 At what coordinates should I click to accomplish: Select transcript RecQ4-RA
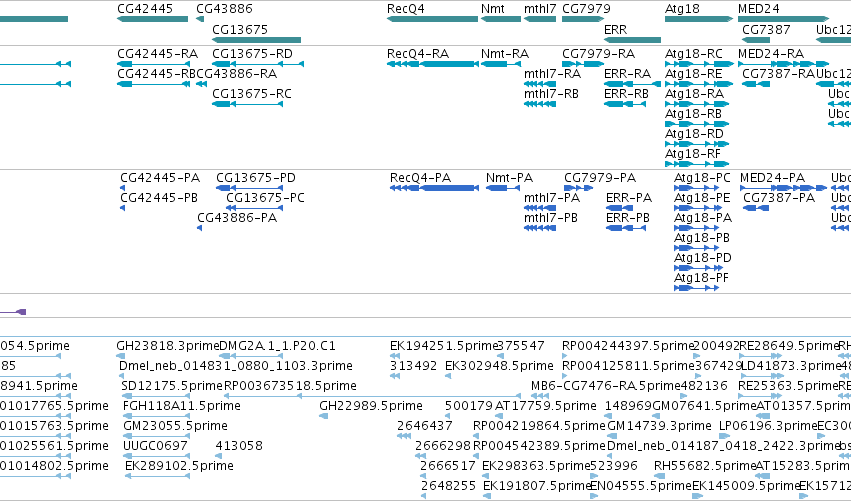pyautogui.click(x=418, y=54)
